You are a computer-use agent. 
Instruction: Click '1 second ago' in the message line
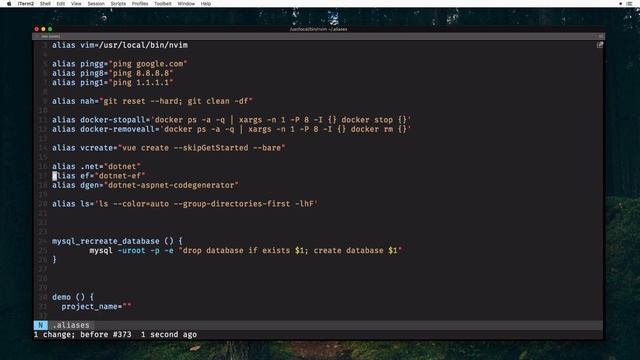pos(169,335)
